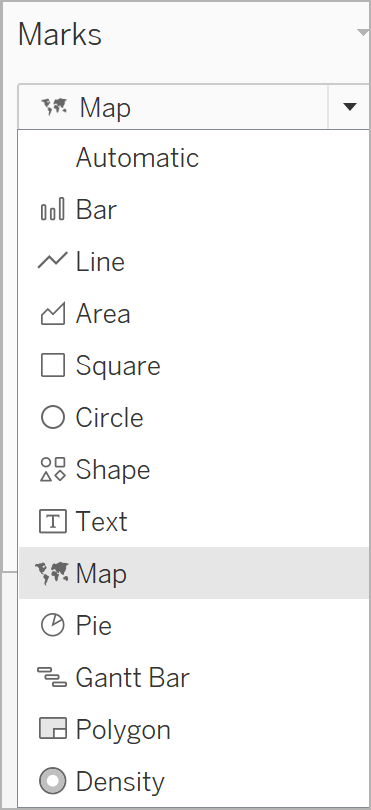
Task: Click the Map combo box field
Action: coord(173,107)
